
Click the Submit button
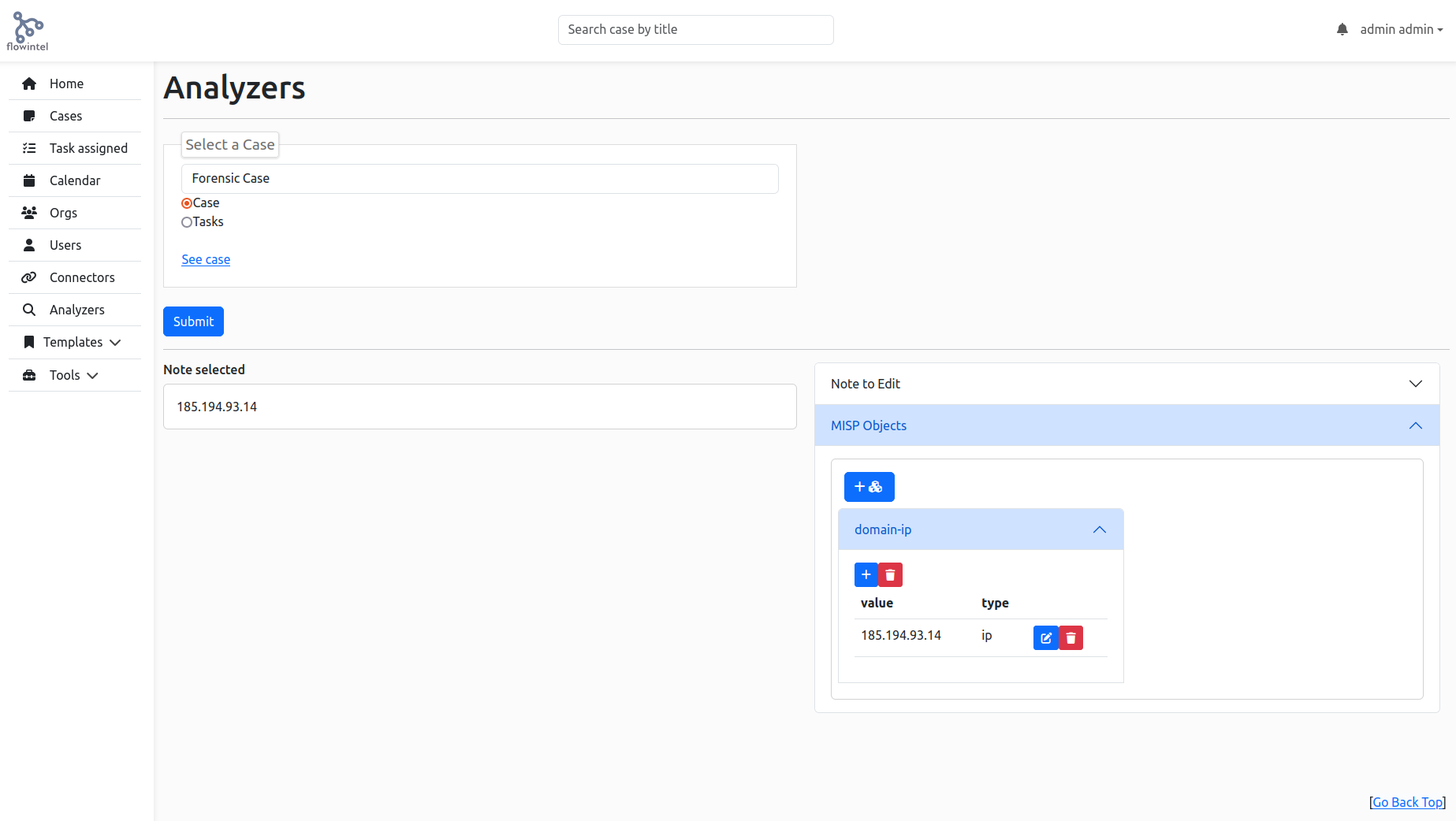(x=193, y=321)
